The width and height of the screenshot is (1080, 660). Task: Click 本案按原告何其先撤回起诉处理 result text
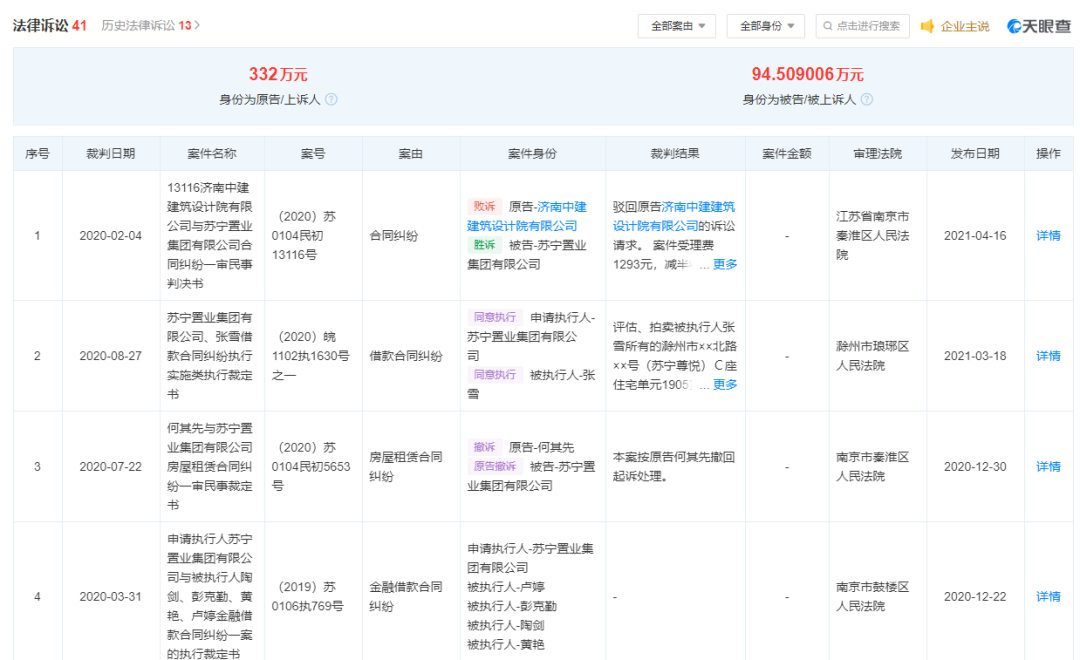pyautogui.click(x=674, y=466)
